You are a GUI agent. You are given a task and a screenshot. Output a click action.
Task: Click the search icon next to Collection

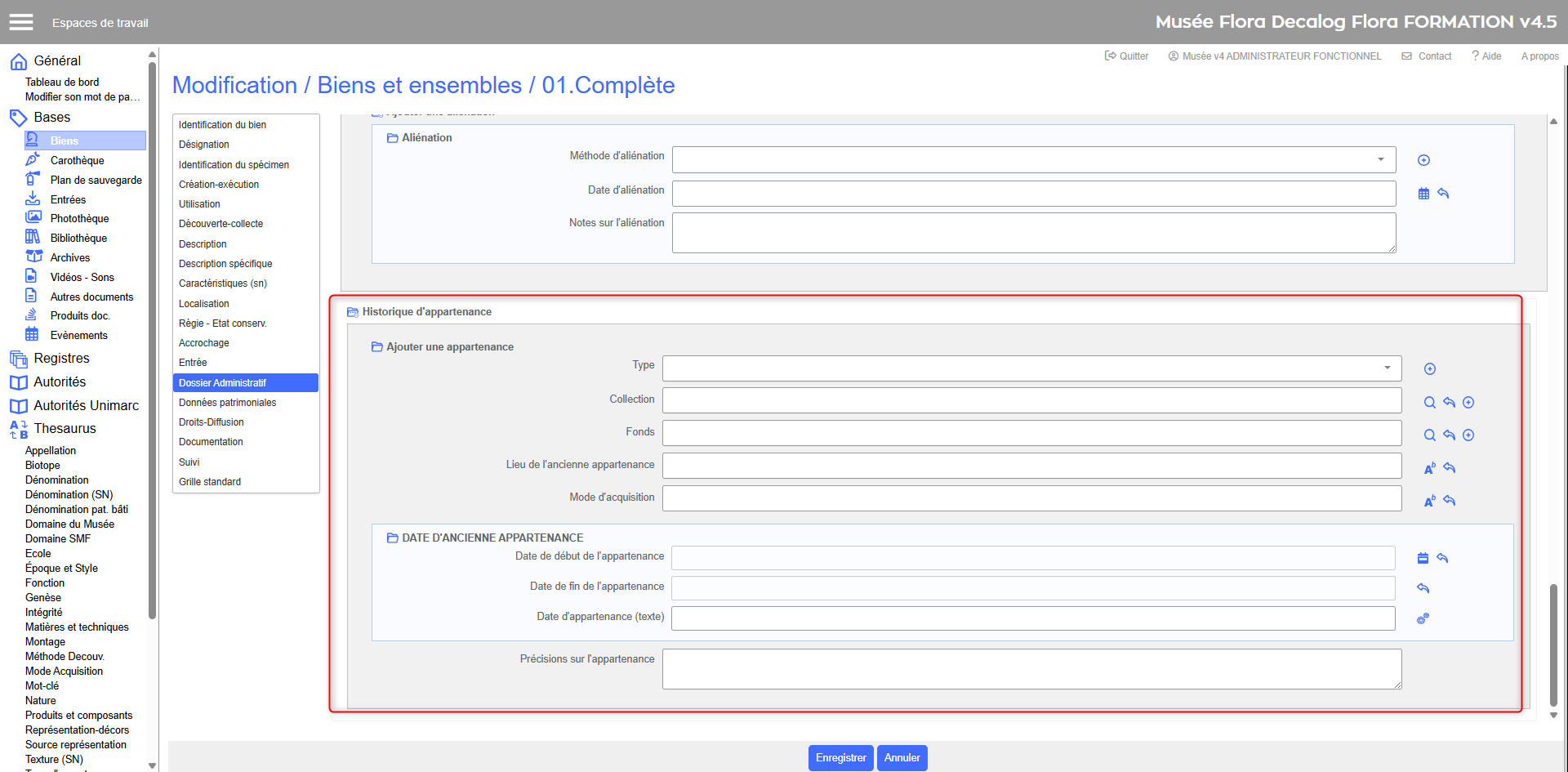pos(1429,403)
